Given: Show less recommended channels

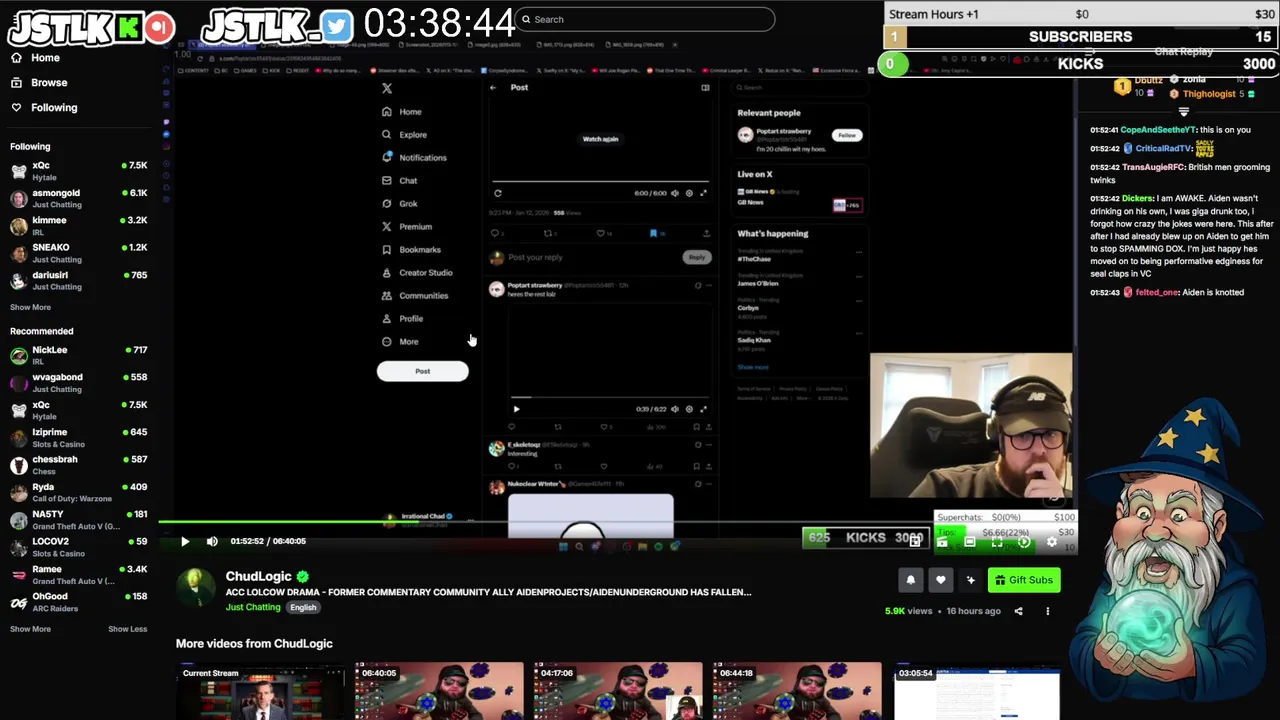Looking at the screenshot, I should (127, 629).
